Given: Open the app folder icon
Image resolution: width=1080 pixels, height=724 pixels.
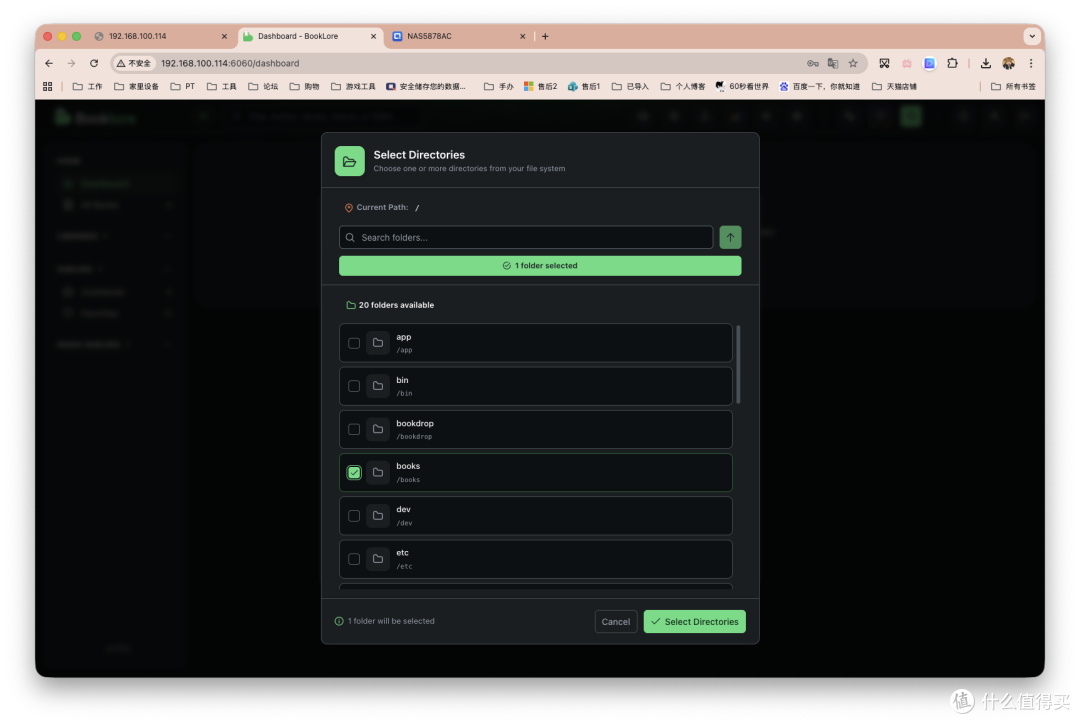Looking at the screenshot, I should point(377,343).
